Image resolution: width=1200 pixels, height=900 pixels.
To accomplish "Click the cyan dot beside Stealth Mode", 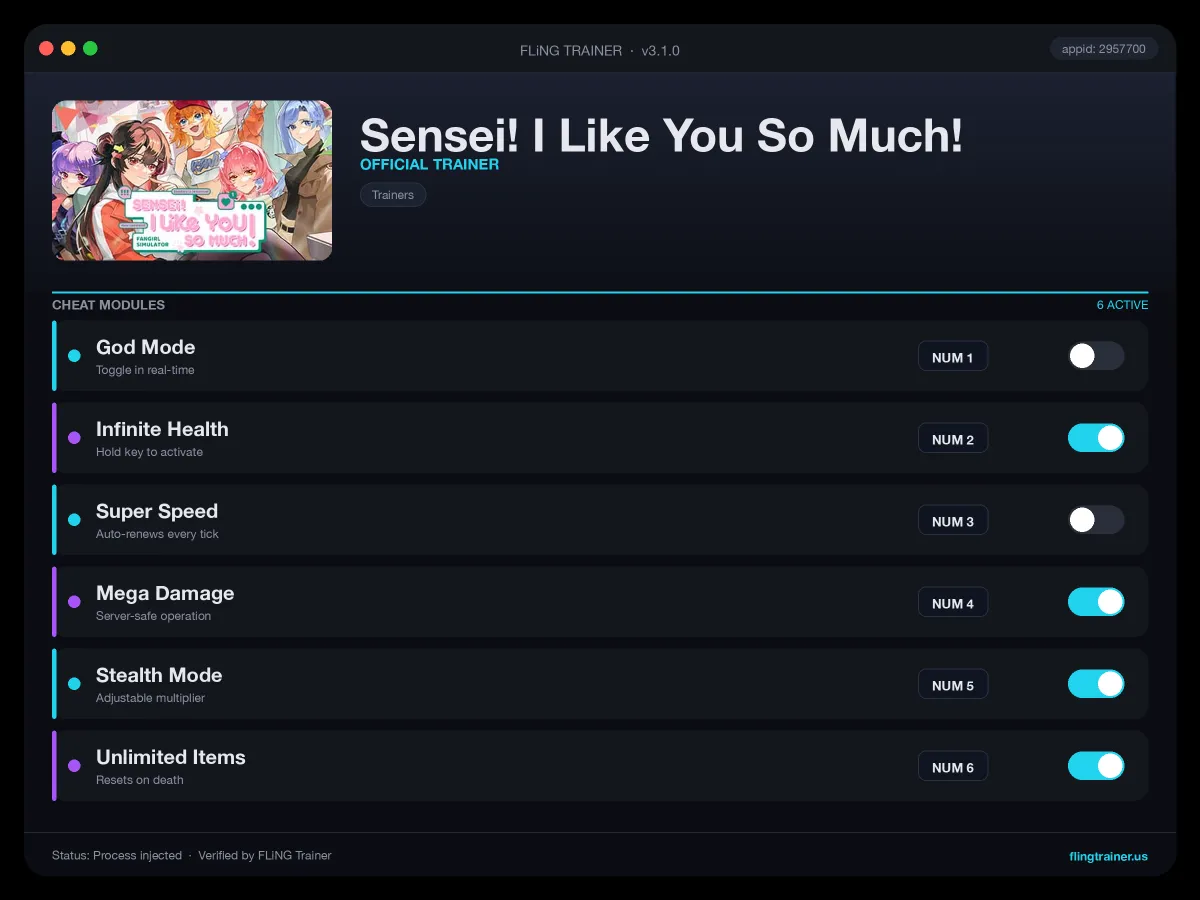I will pyautogui.click(x=74, y=684).
